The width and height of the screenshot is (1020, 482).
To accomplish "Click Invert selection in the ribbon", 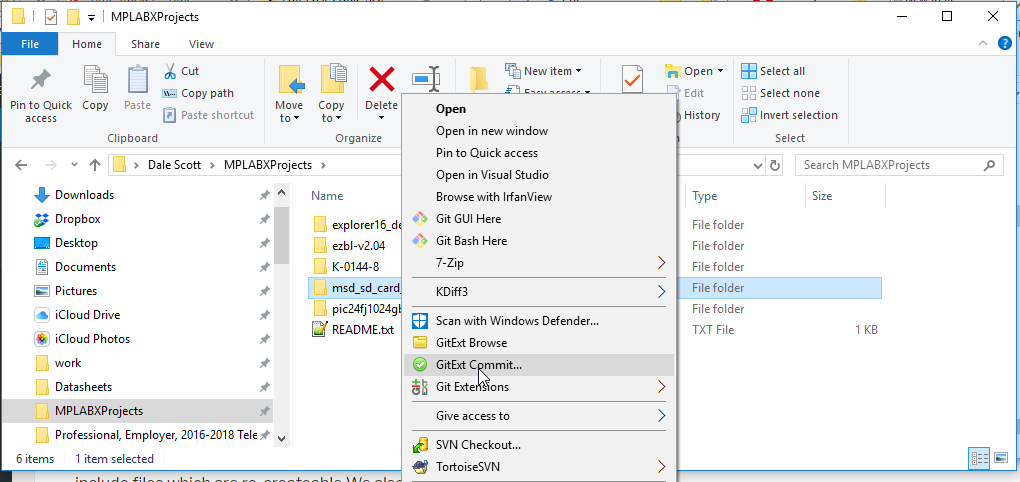I will pos(790,115).
